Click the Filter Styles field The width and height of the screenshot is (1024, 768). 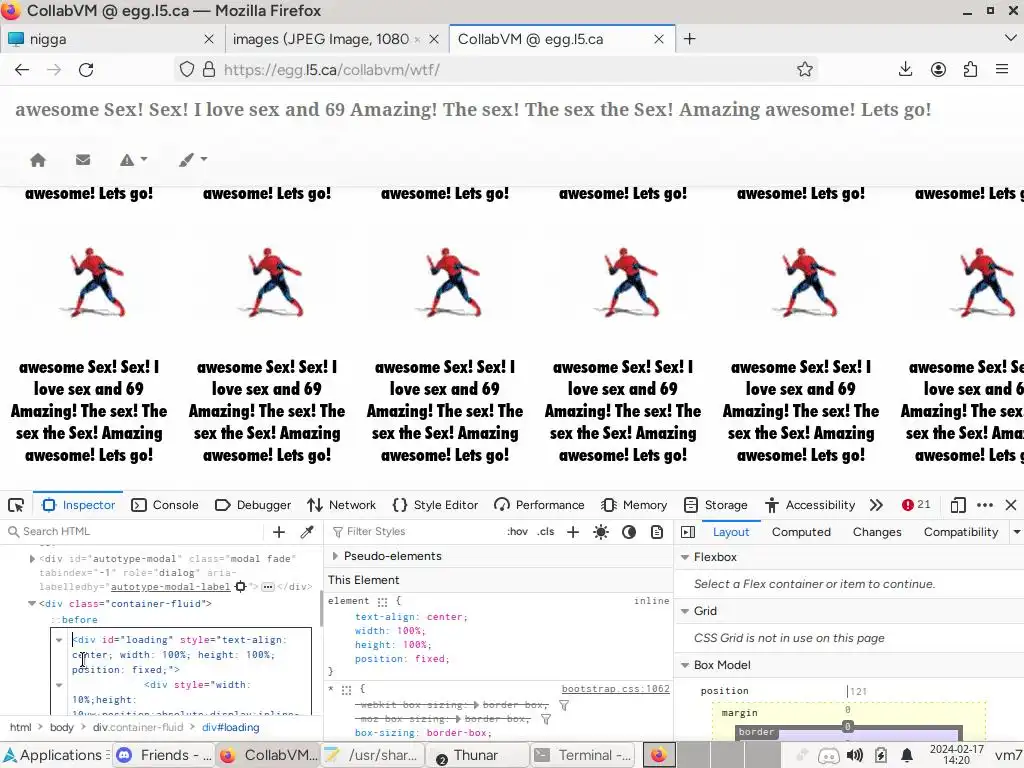tap(413, 532)
